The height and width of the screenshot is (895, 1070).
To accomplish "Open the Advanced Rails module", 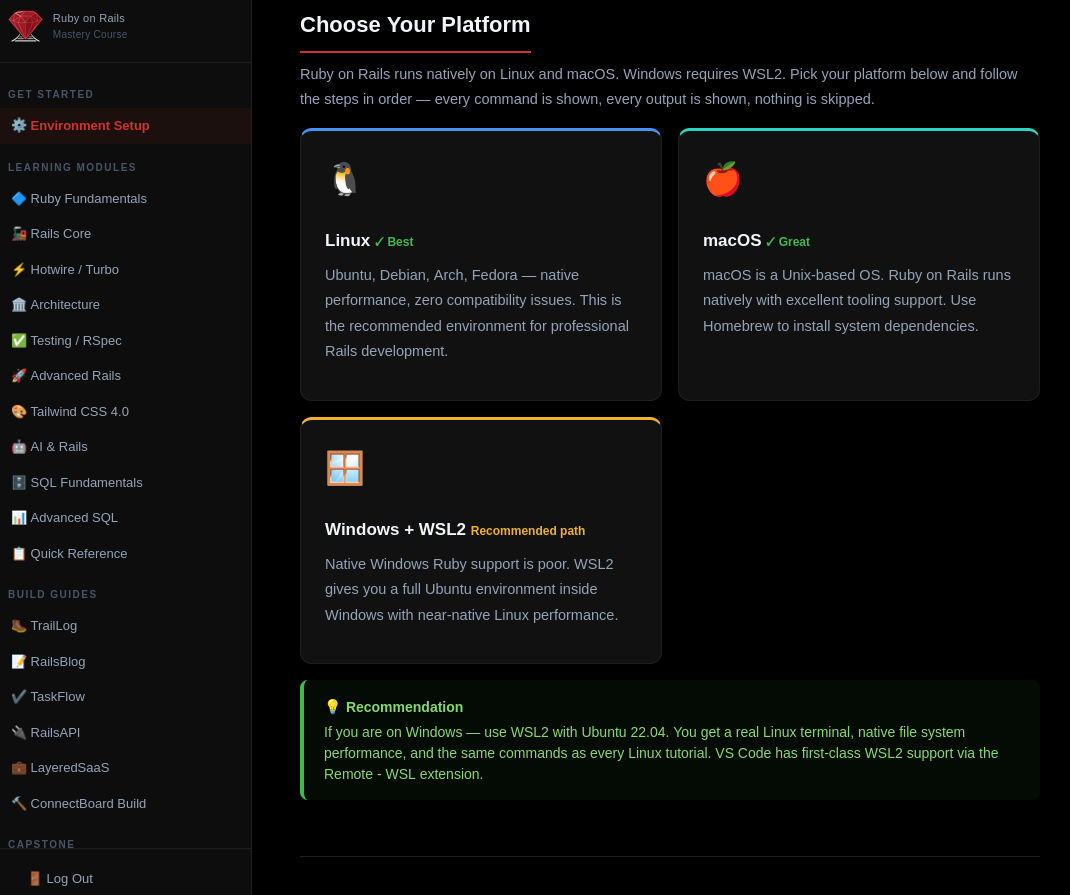I will (126, 376).
